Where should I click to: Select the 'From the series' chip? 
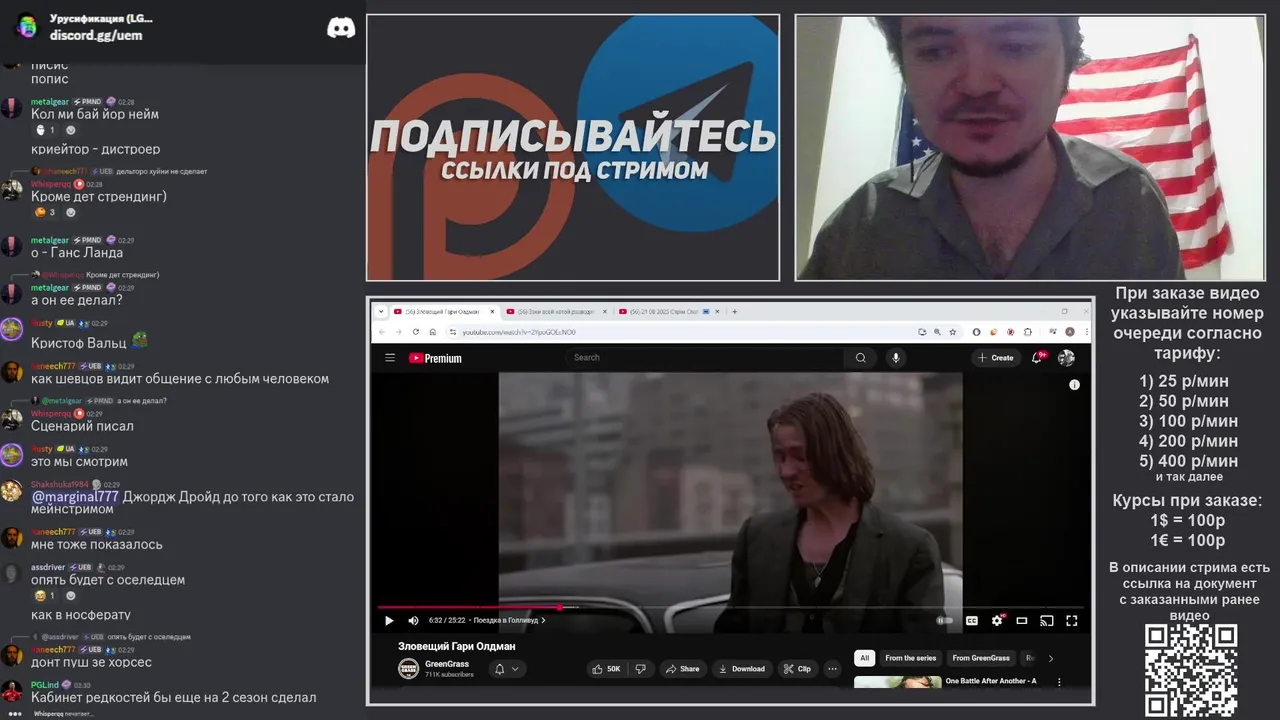(x=911, y=658)
